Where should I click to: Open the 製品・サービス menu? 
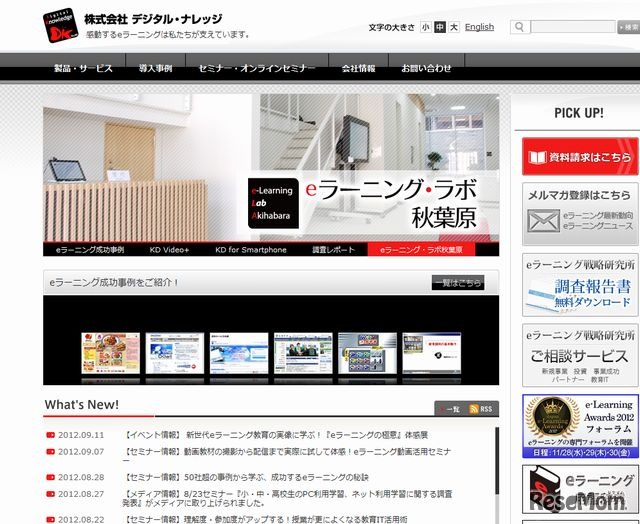click(x=83, y=68)
